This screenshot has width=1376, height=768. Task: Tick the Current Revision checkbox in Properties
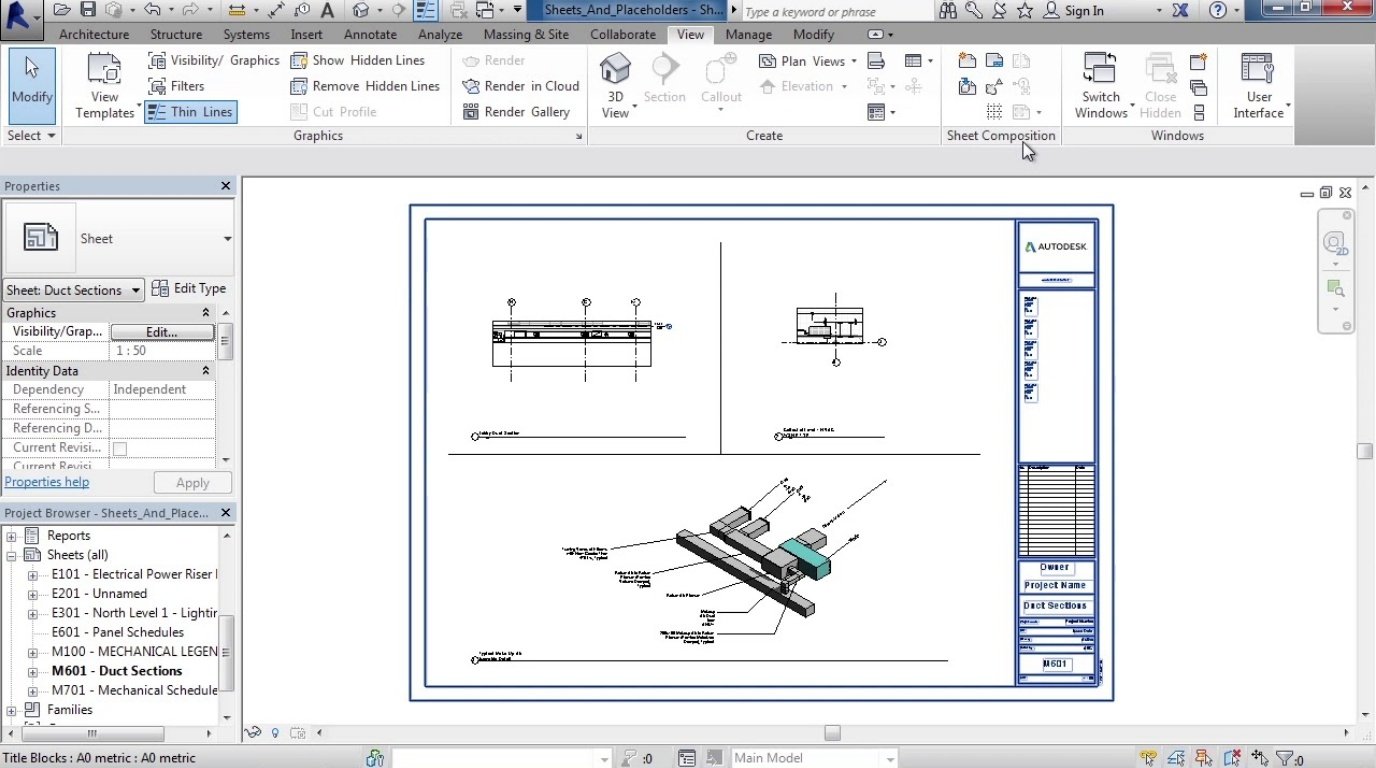click(x=120, y=449)
